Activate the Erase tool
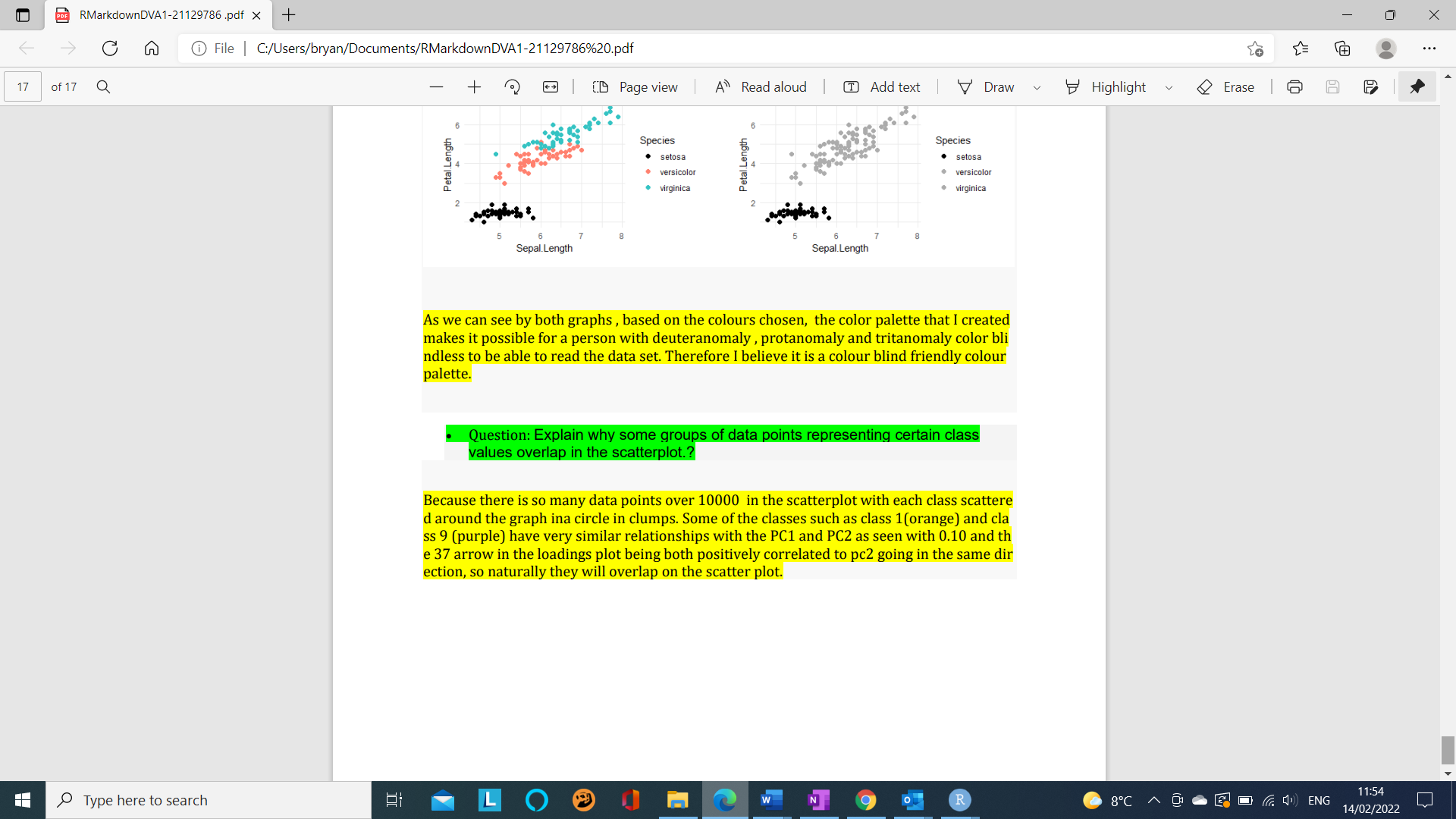The height and width of the screenshot is (819, 1456). coord(1225,86)
